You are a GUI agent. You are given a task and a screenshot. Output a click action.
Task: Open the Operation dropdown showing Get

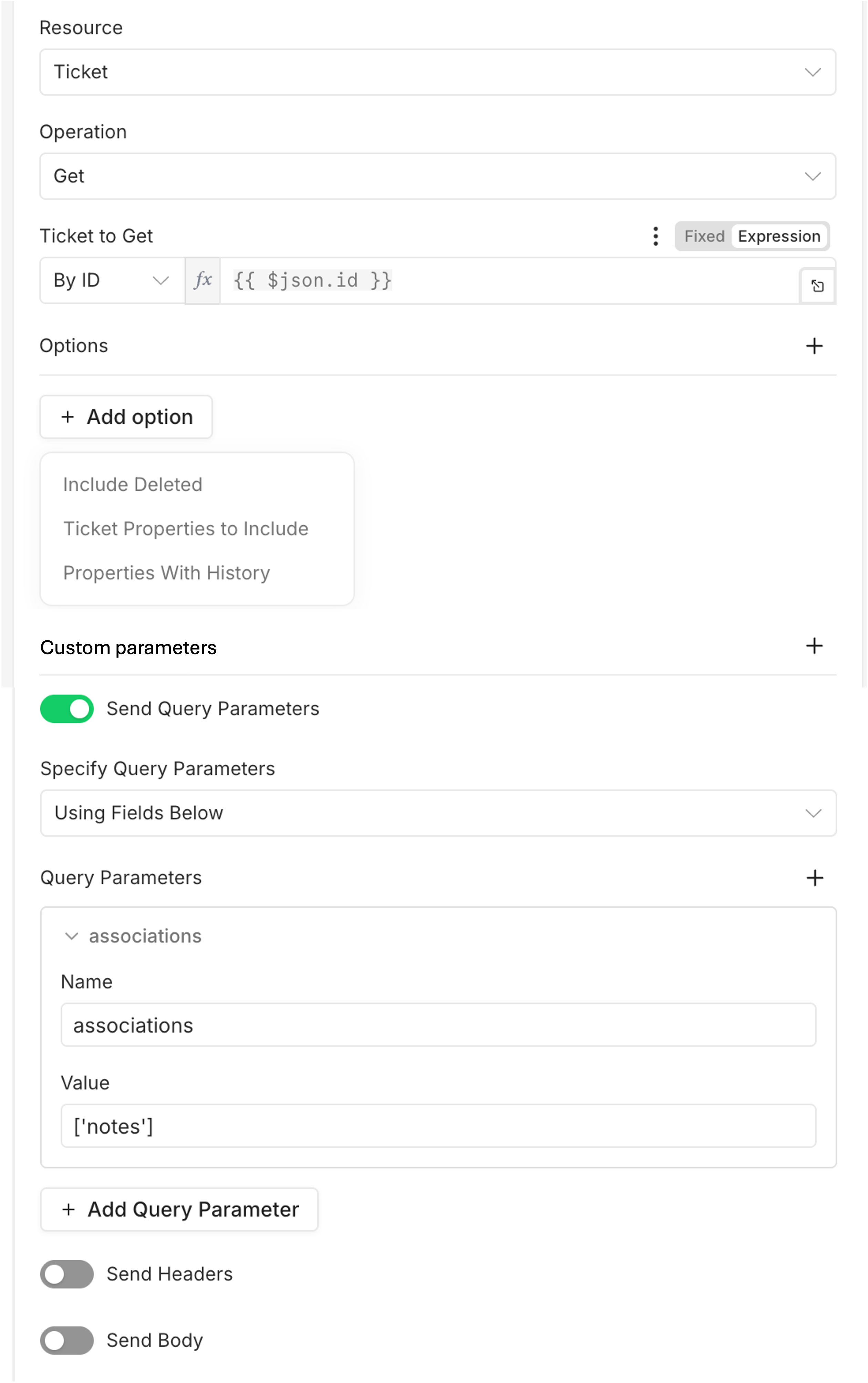point(437,176)
